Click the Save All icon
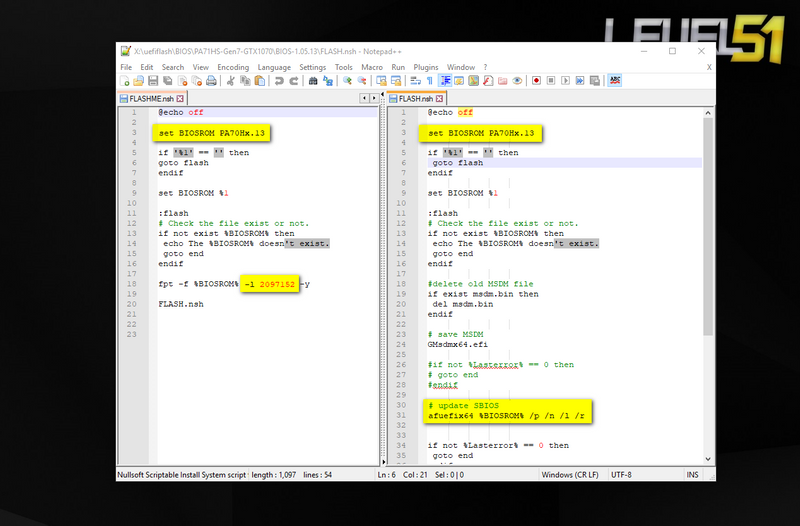This screenshot has width=800, height=526. pos(167,81)
